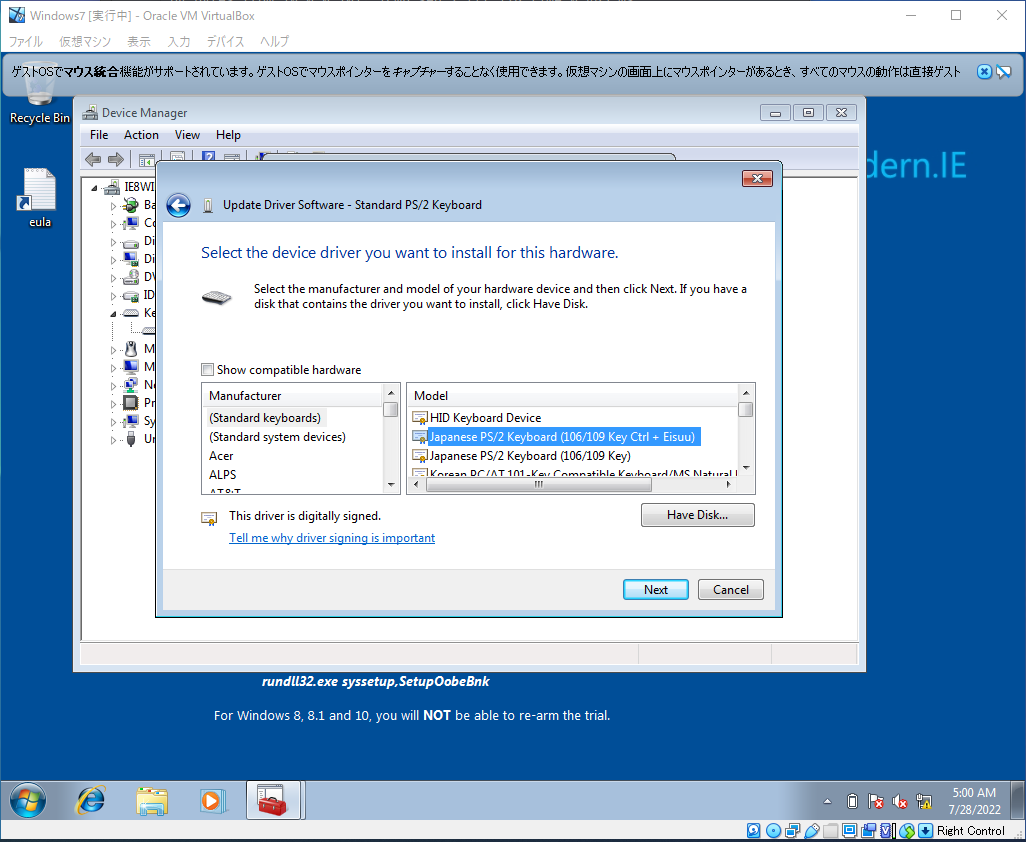Expand the DVD drives (DV) tree node
The image size is (1026, 842).
[x=113, y=277]
